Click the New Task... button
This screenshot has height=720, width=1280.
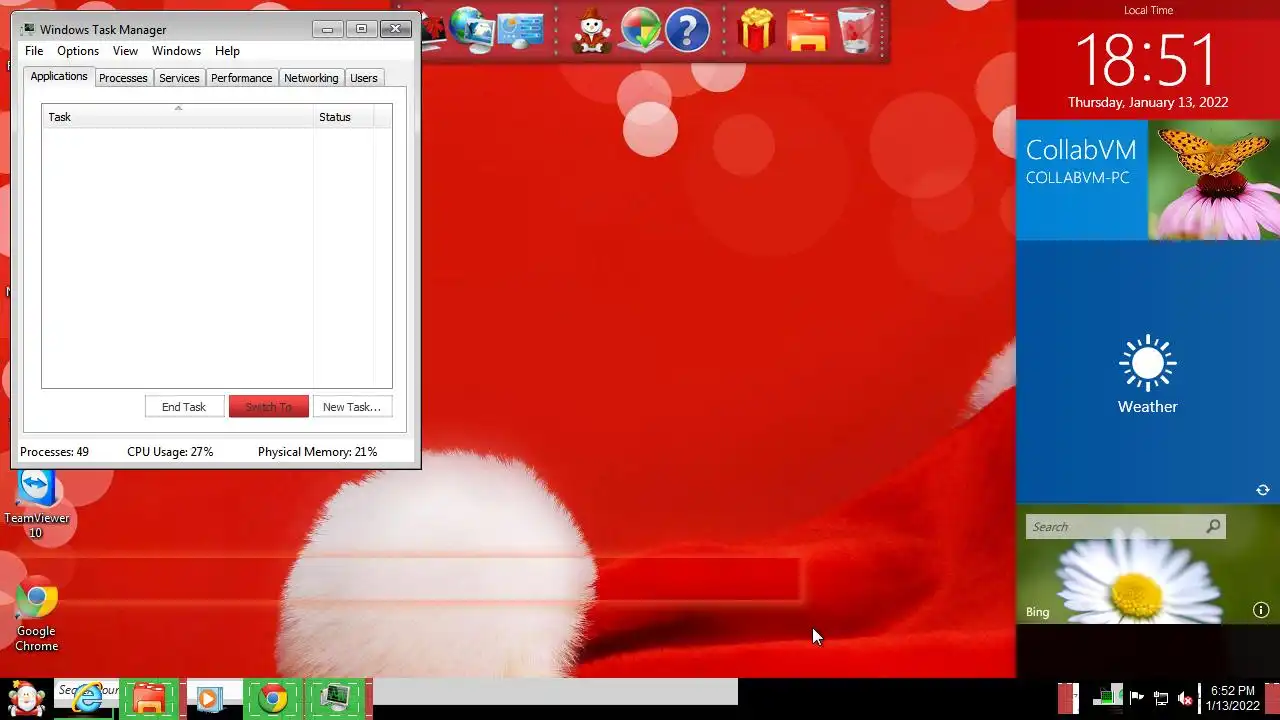352,407
